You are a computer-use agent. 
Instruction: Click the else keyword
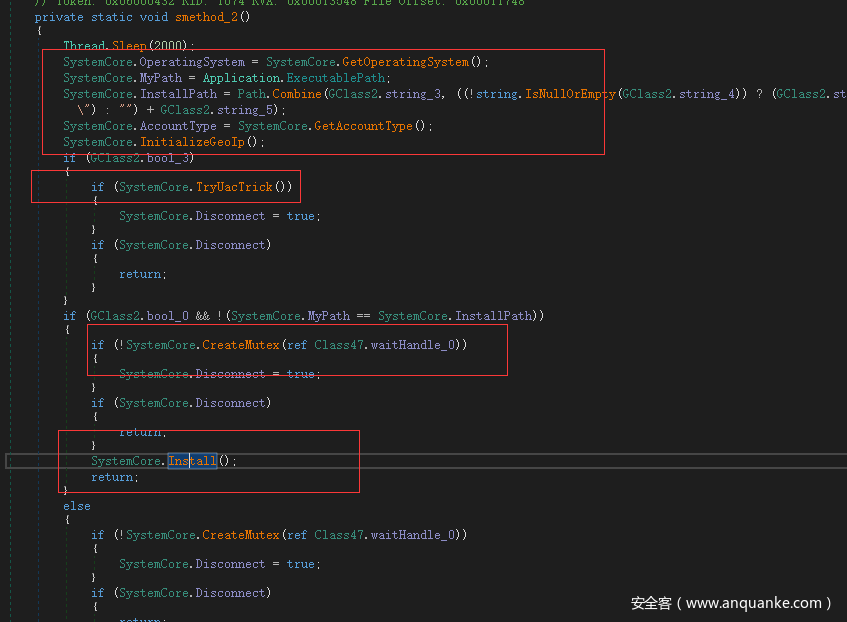pos(77,506)
